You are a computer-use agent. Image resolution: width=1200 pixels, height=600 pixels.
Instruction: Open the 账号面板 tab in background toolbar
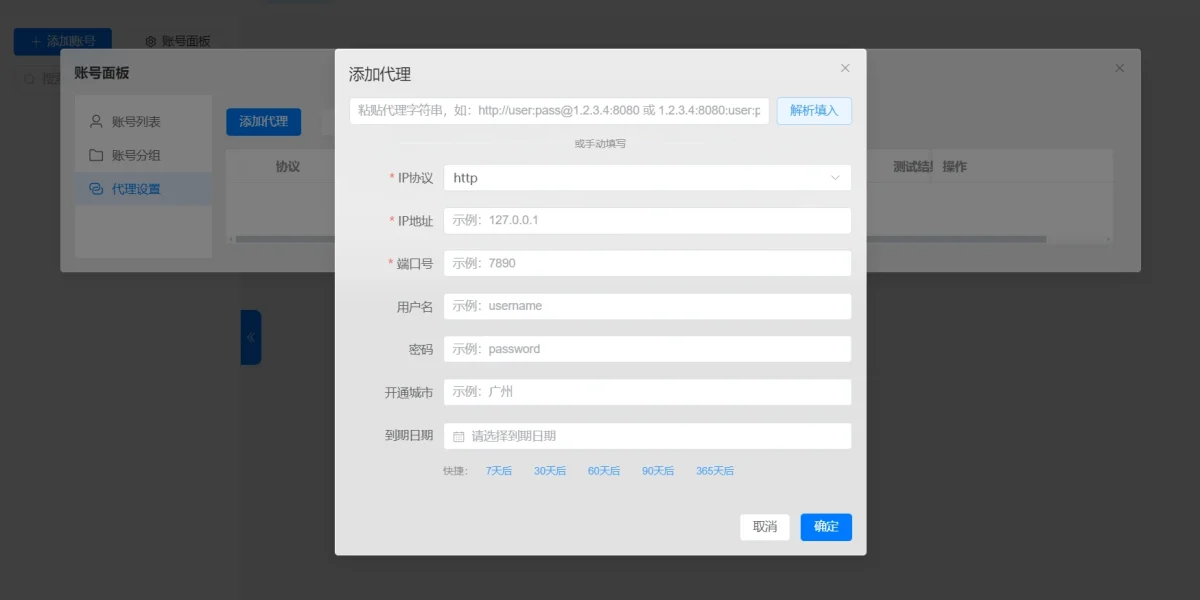pos(178,42)
